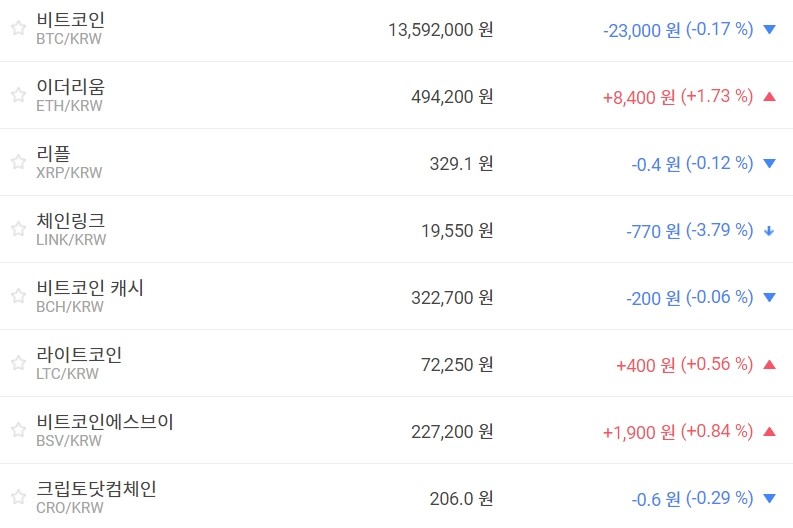Screen dimensions: 793x528
Task: Toggle favorite star for Ethereum ETH/KRW
Action: 18,95
